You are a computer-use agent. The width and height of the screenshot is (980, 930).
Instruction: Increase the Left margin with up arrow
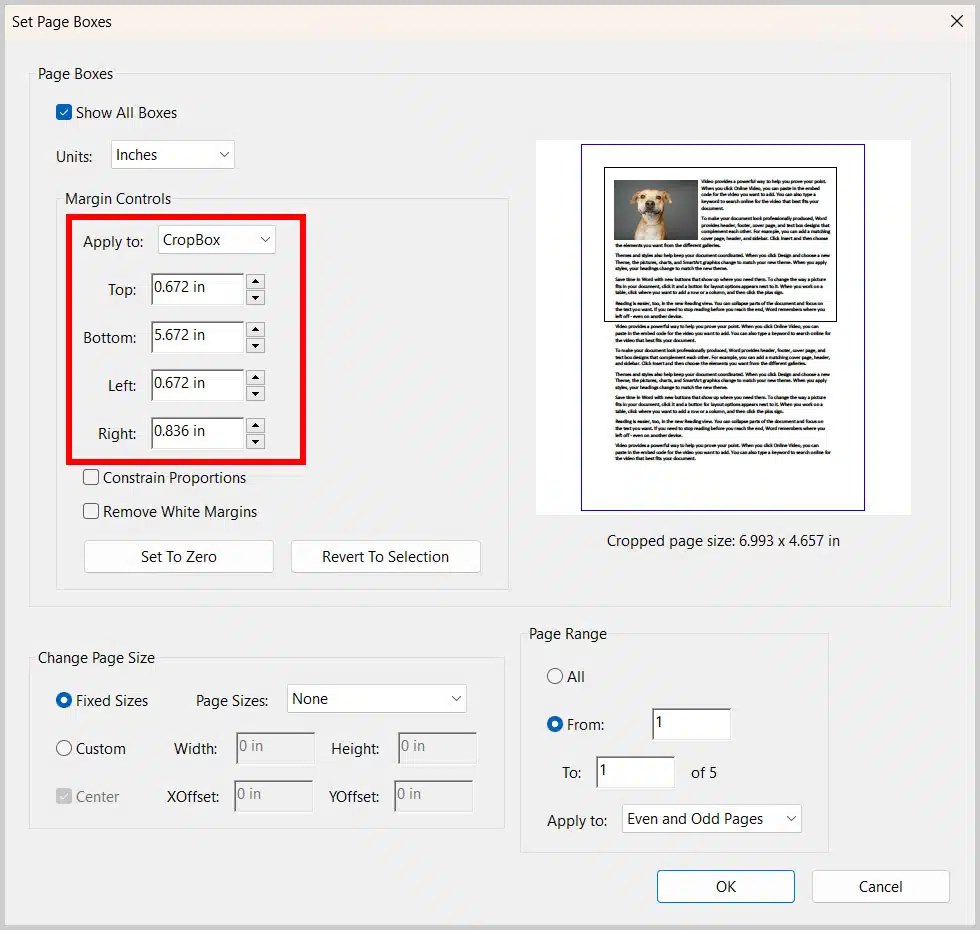(255, 378)
